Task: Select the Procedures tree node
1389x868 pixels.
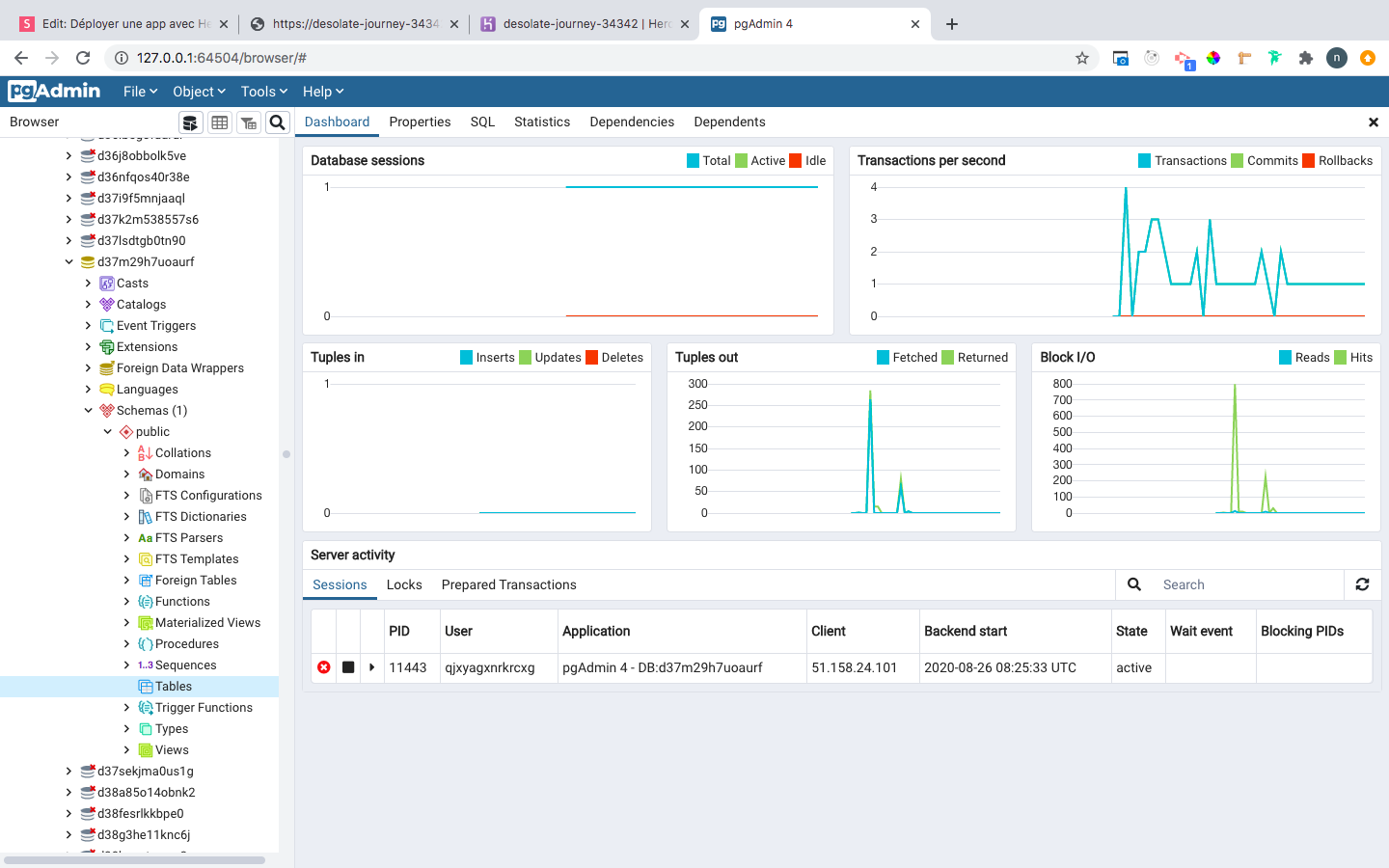Action: (x=187, y=644)
